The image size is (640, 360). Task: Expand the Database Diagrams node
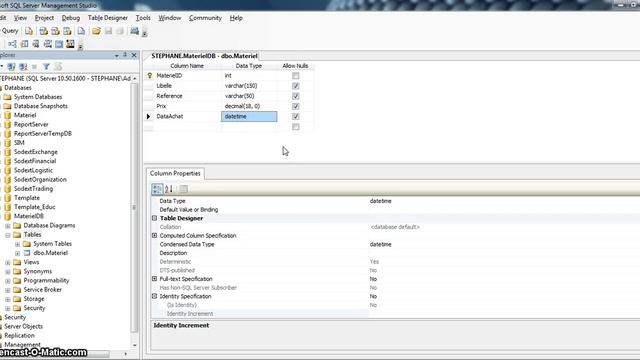tap(8, 225)
